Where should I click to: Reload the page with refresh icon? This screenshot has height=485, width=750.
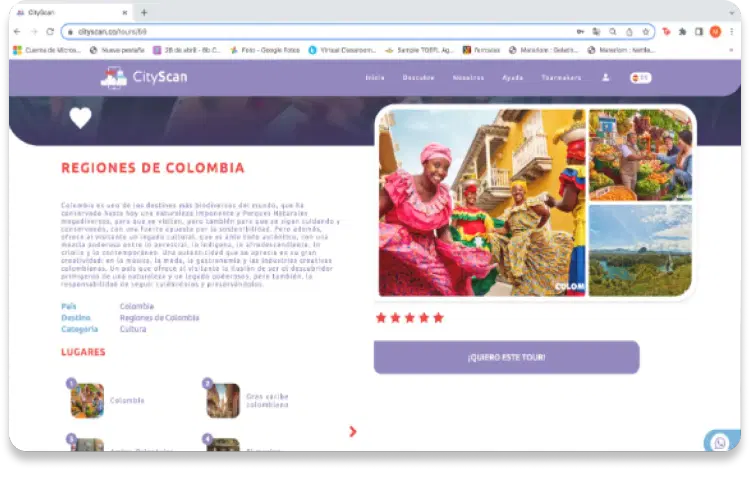click(50, 32)
